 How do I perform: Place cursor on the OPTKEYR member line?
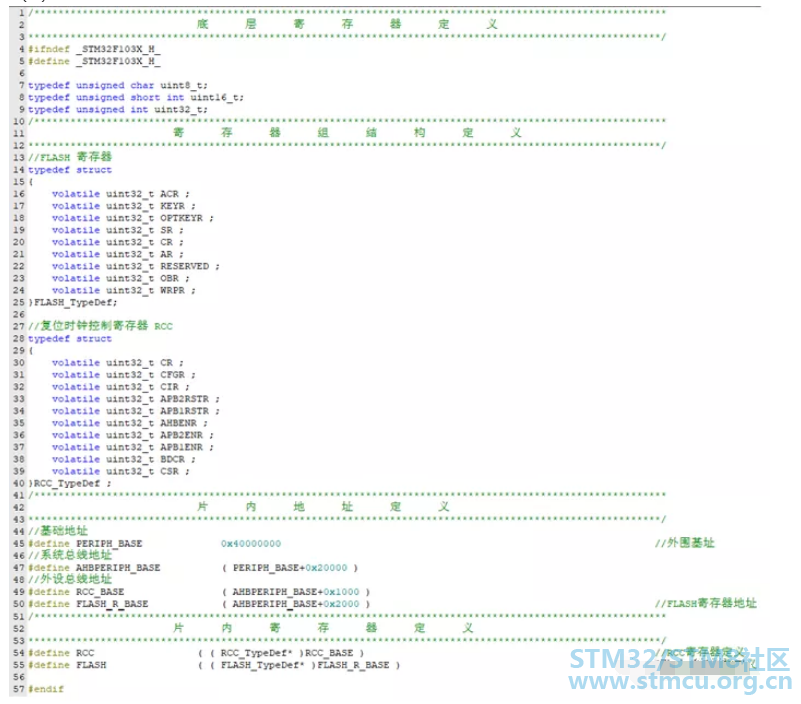point(132,218)
